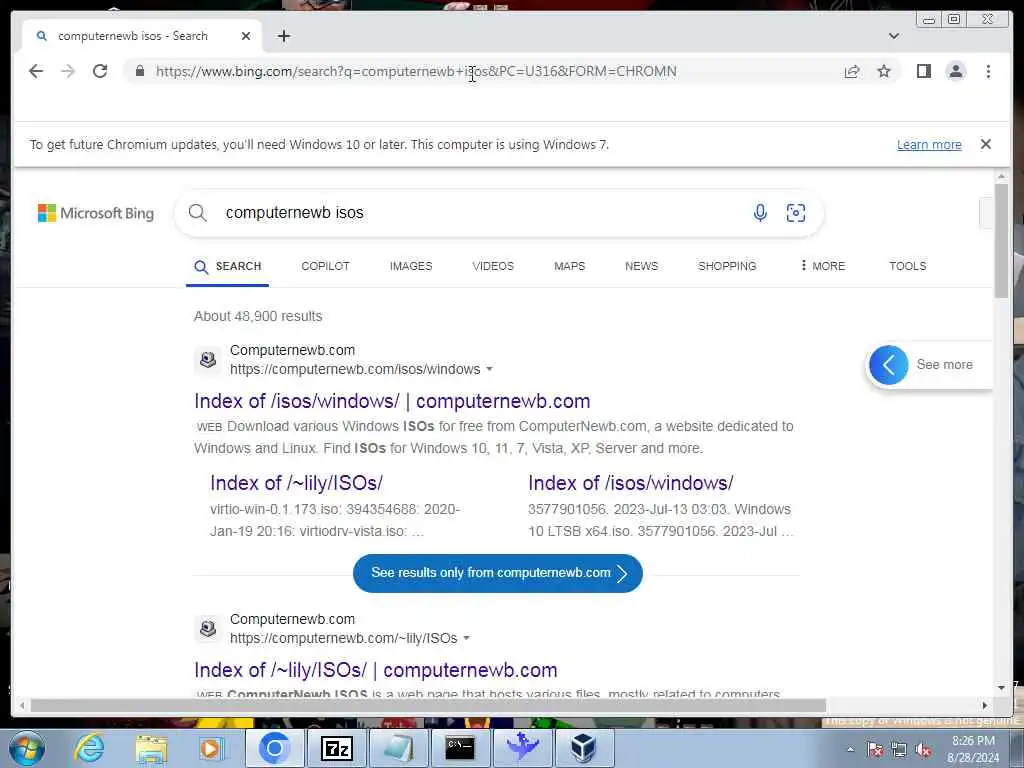Open the 'Index of /isos/windows/' sublink
This screenshot has width=1024, height=768.
click(630, 483)
